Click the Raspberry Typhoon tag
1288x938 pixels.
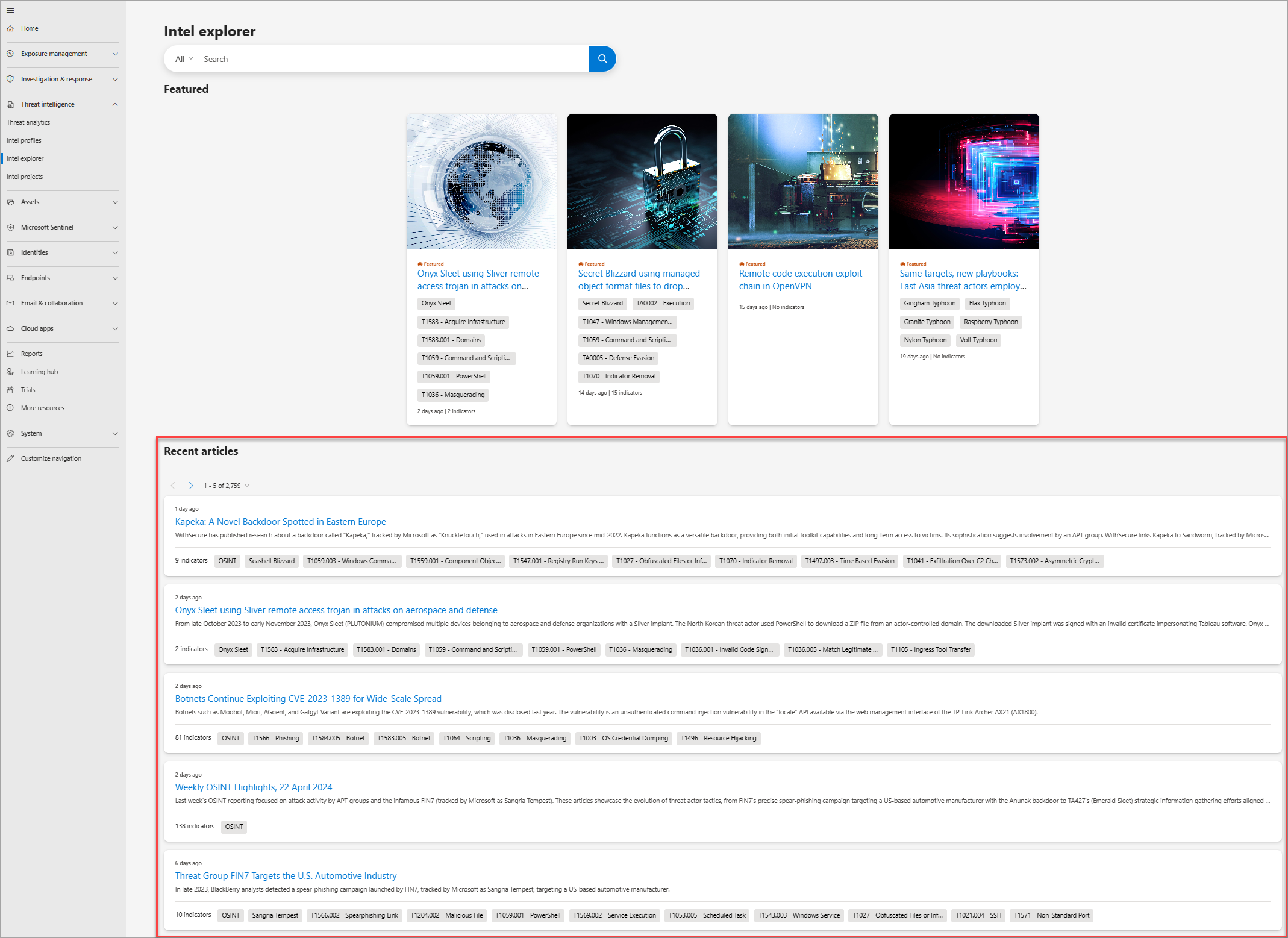[x=991, y=322]
